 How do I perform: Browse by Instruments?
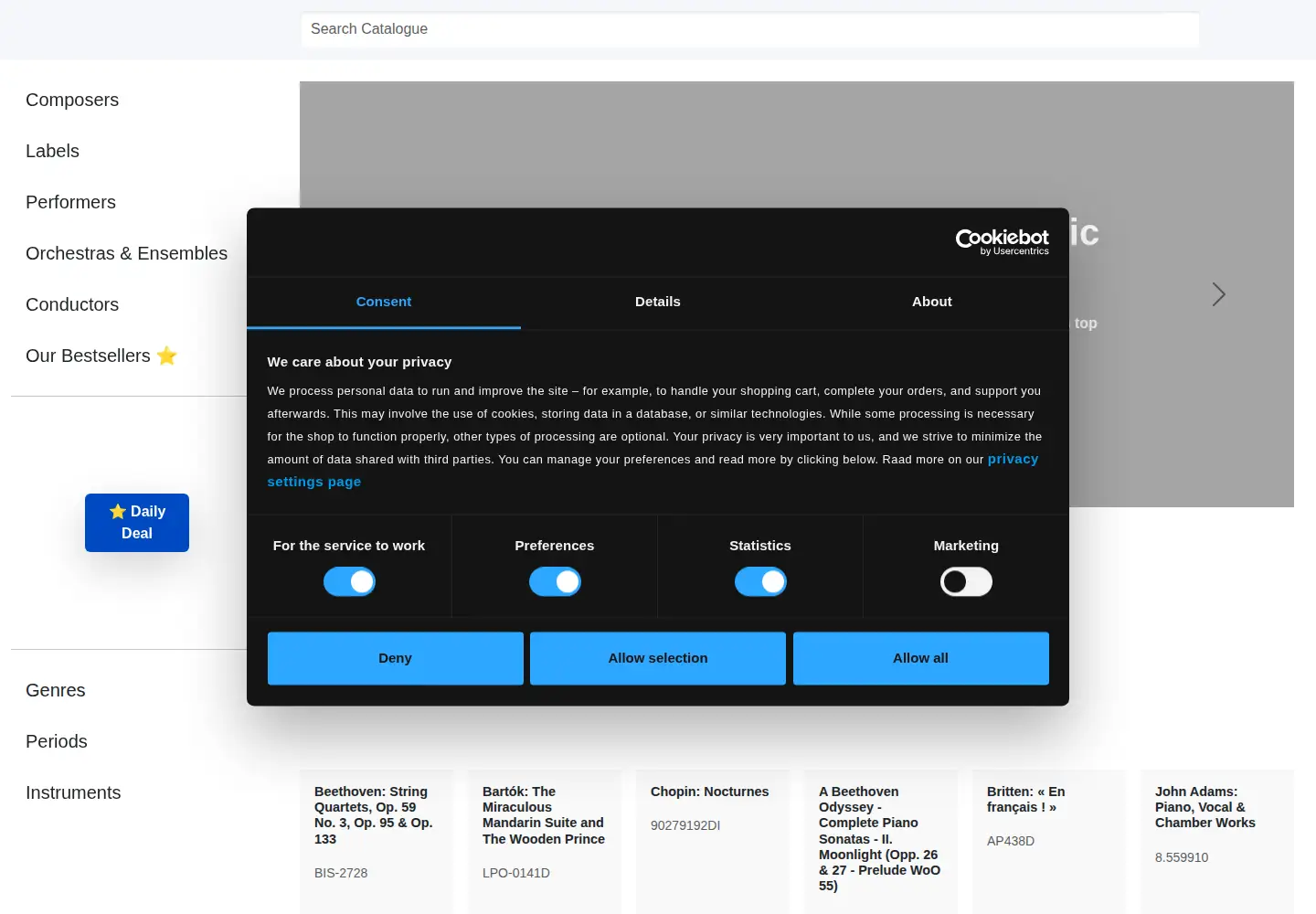[73, 792]
